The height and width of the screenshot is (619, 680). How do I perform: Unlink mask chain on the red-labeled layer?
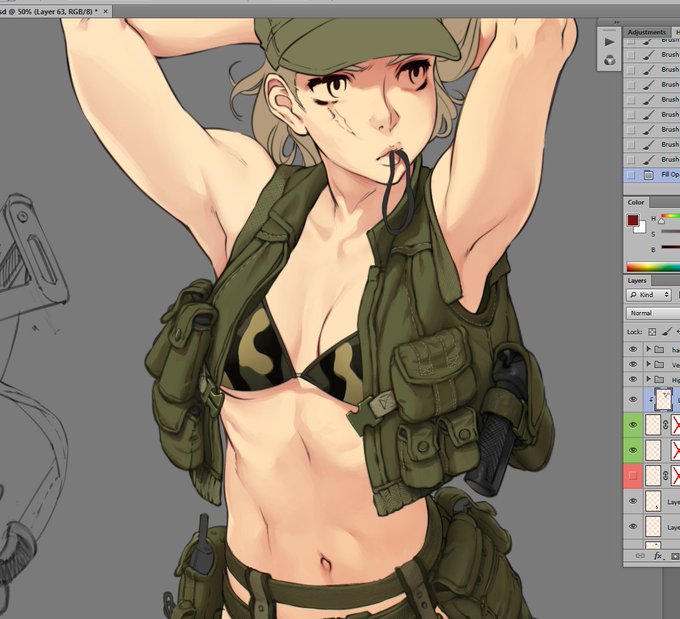click(666, 476)
